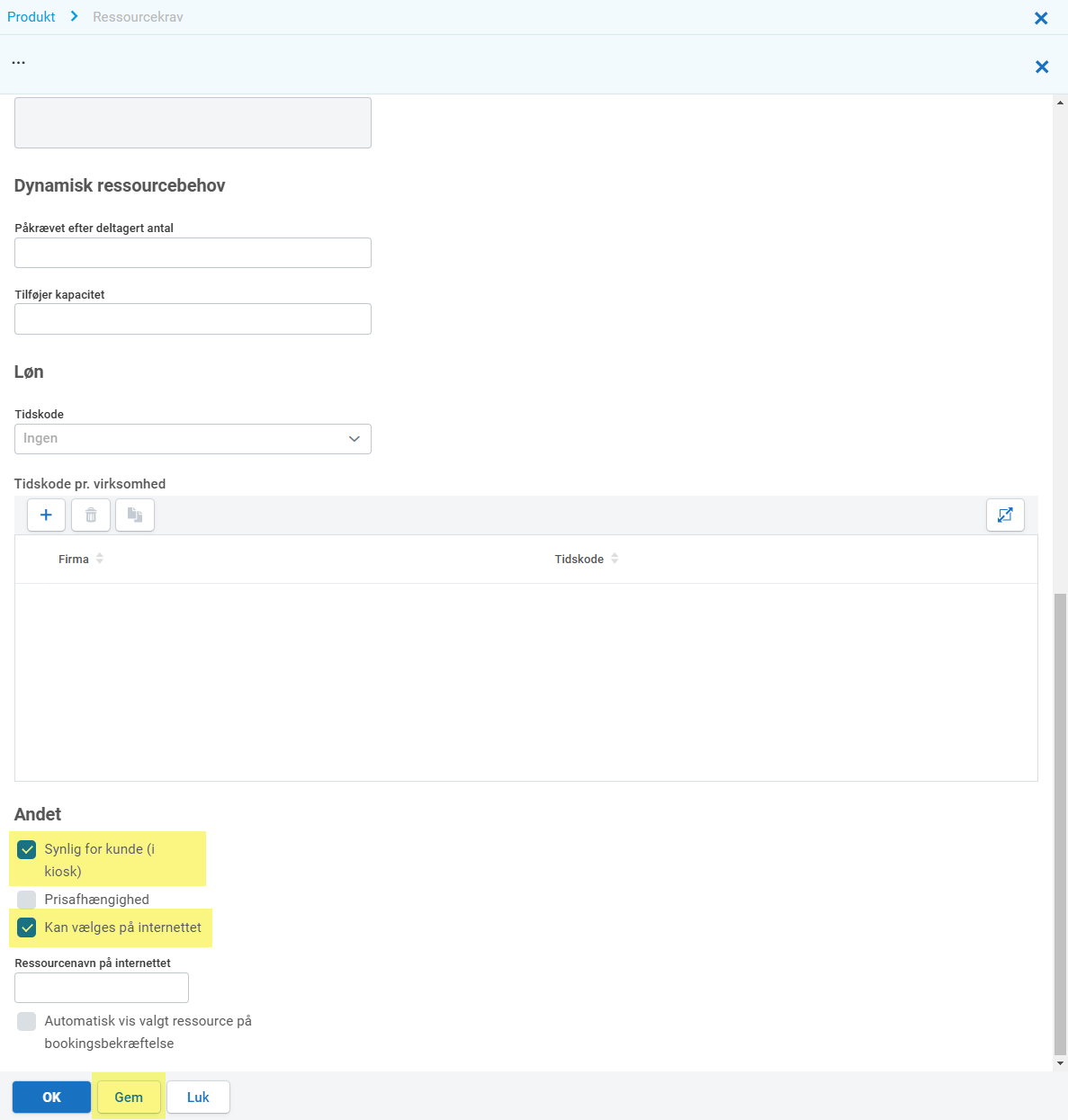
Task: Close the Ressourcekrav breadcrumb panel
Action: click(x=1041, y=18)
